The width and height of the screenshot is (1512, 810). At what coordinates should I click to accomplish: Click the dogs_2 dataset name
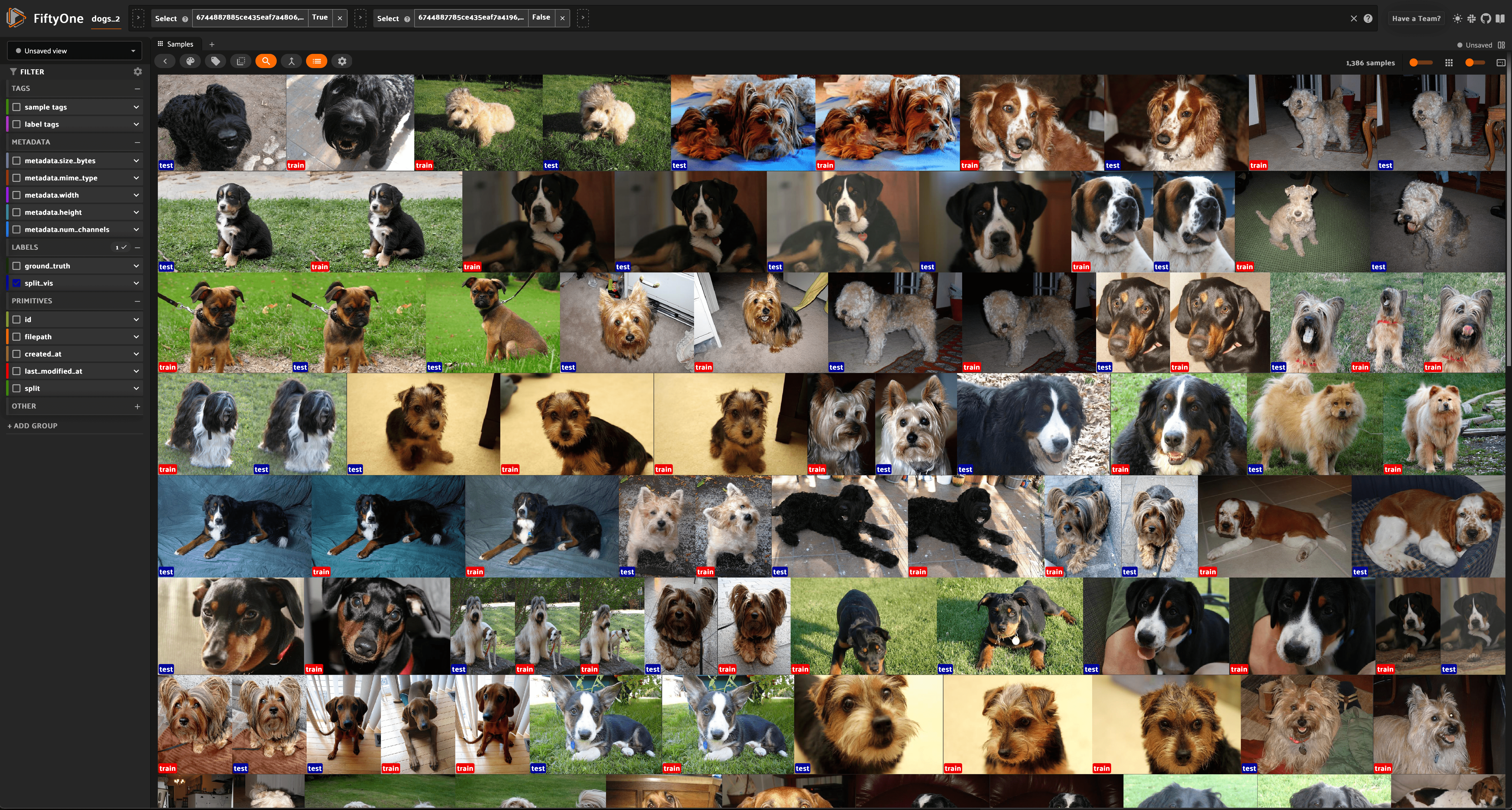click(x=106, y=19)
